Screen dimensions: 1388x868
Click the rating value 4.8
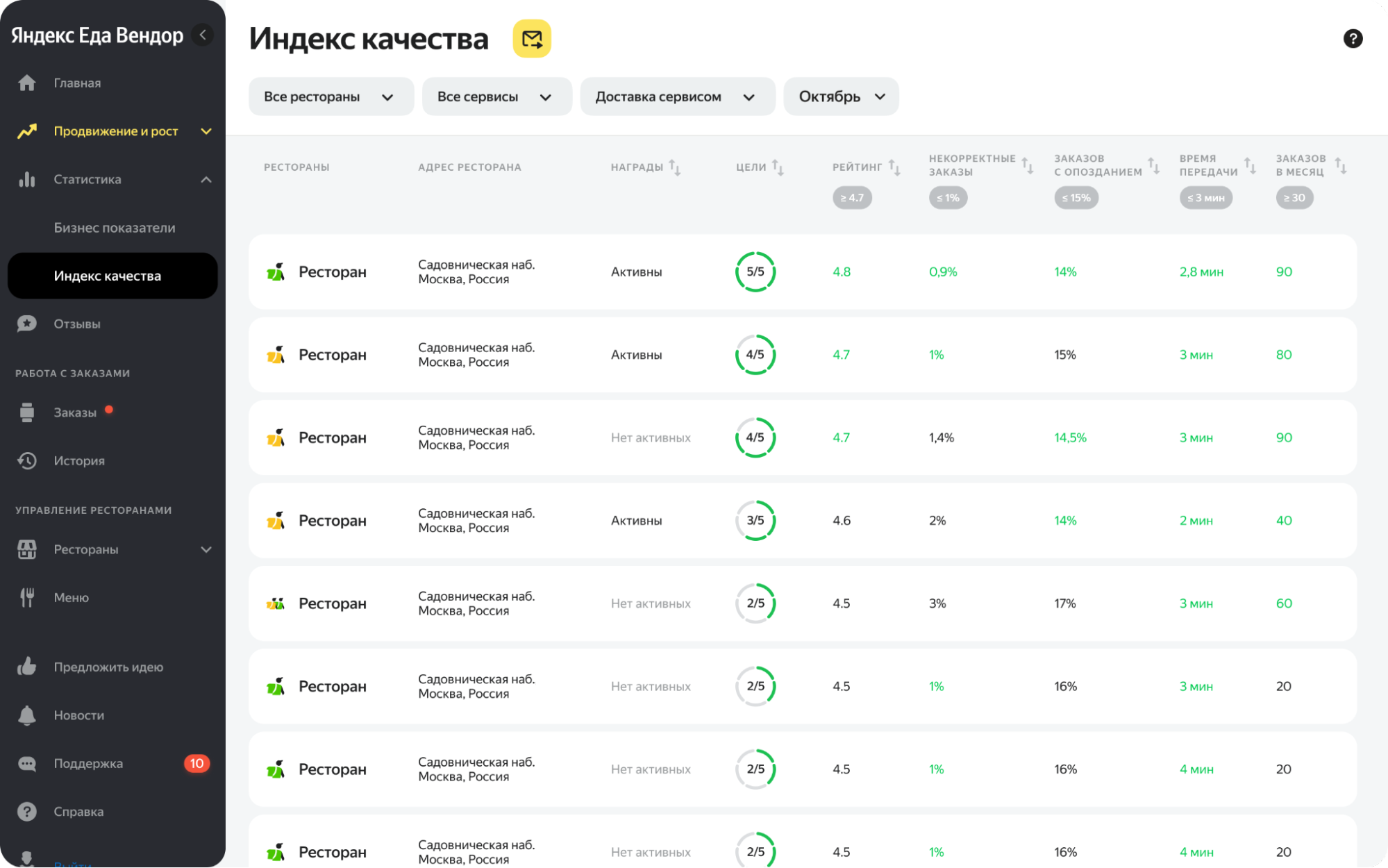click(842, 272)
